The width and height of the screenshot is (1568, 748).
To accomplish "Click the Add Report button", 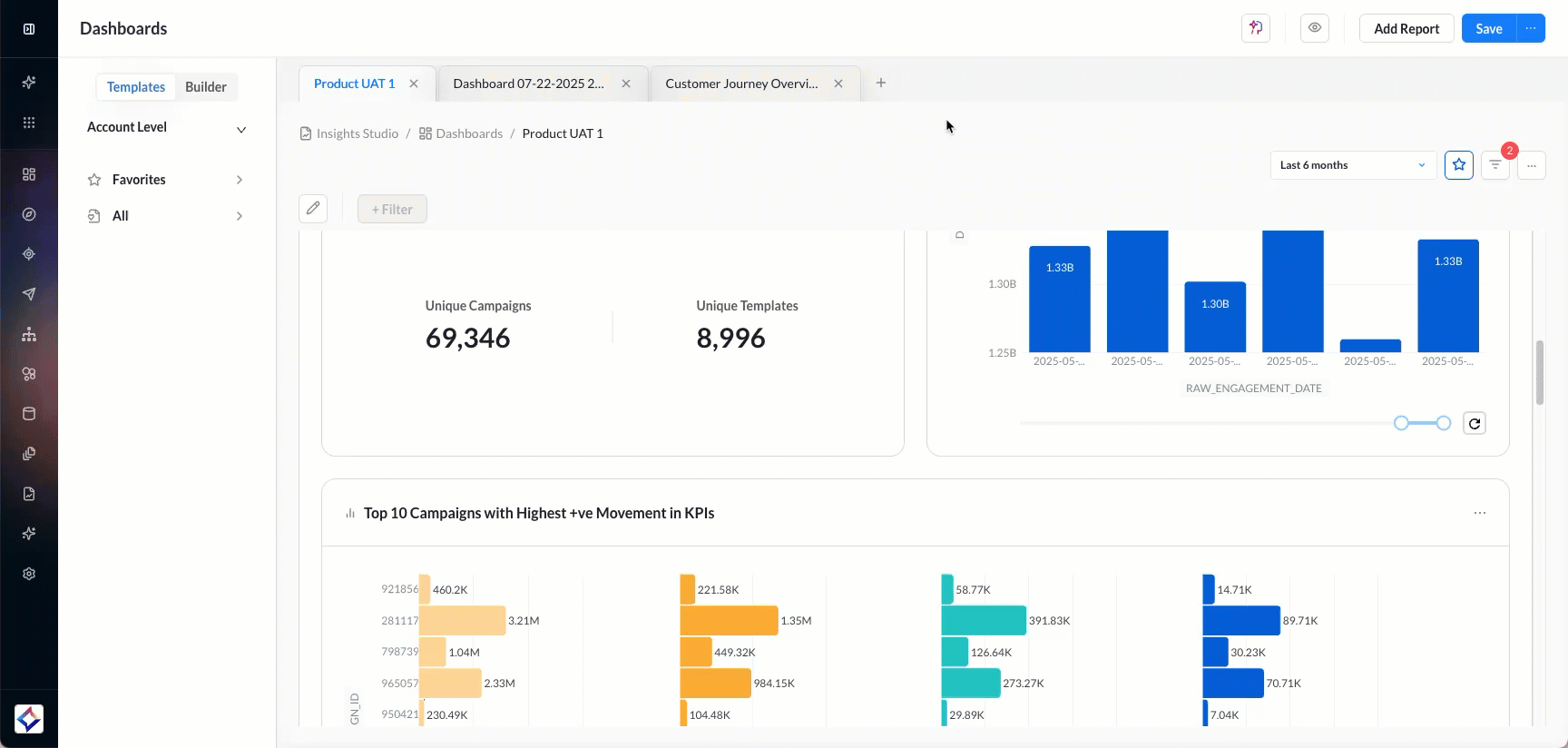I will click(x=1406, y=28).
